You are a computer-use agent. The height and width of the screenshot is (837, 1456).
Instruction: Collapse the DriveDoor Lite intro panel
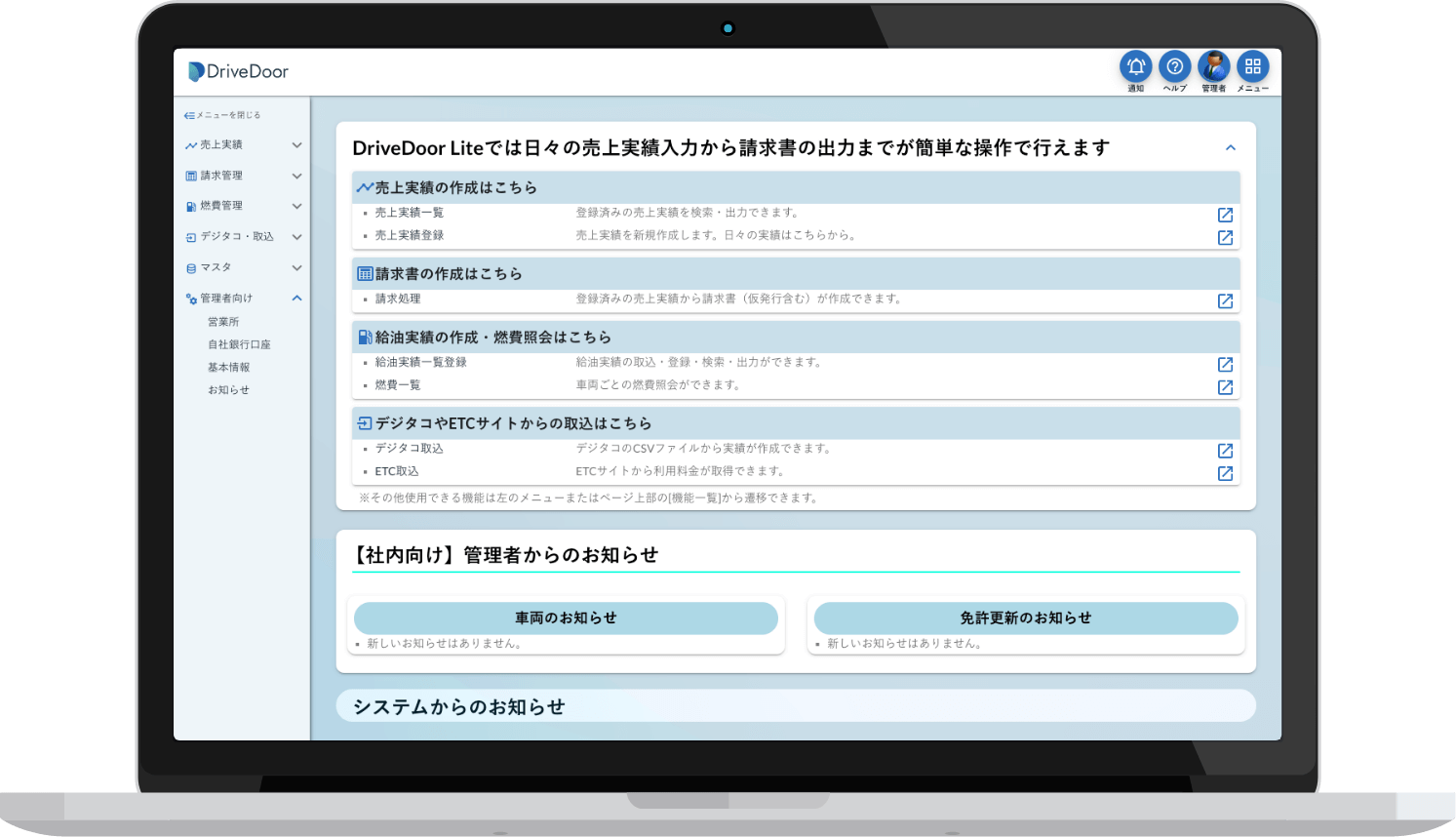pyautogui.click(x=1230, y=148)
